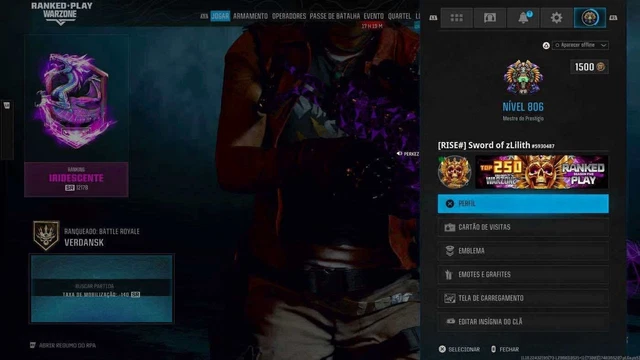Open Cartão de Visitas option
This screenshot has width=640, height=360.
(x=523, y=227)
